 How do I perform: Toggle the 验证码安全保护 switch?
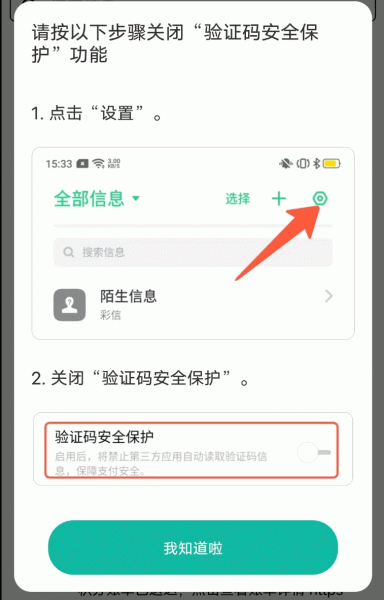coord(314,453)
